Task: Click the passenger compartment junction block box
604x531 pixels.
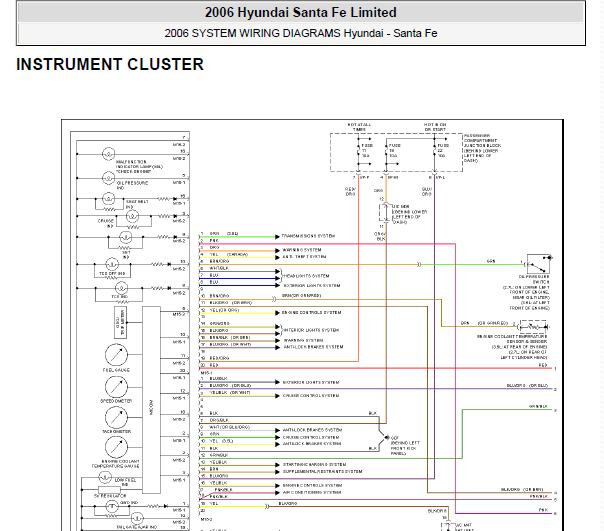Action: click(x=396, y=152)
